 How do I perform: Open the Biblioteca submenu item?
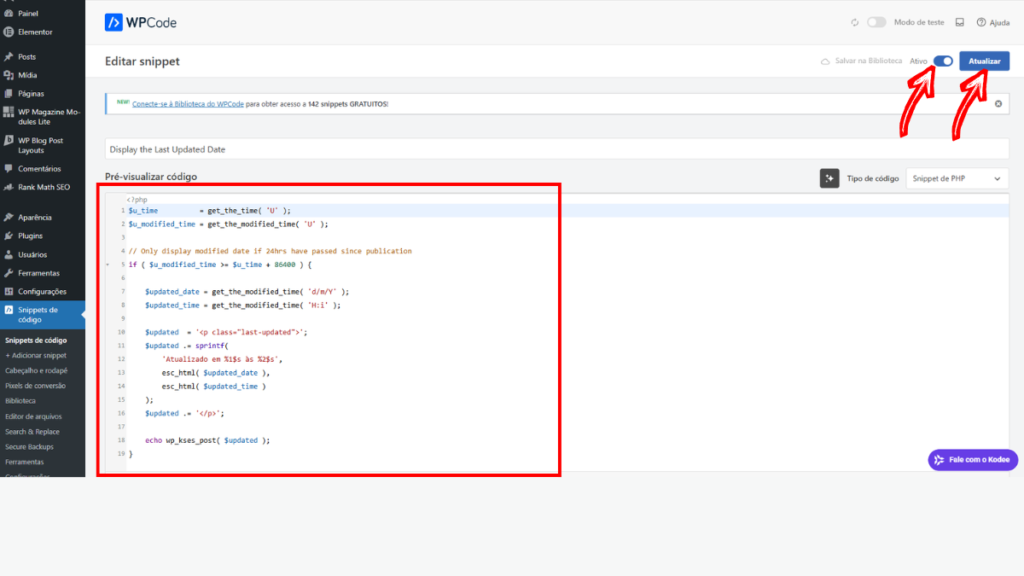tap(20, 400)
